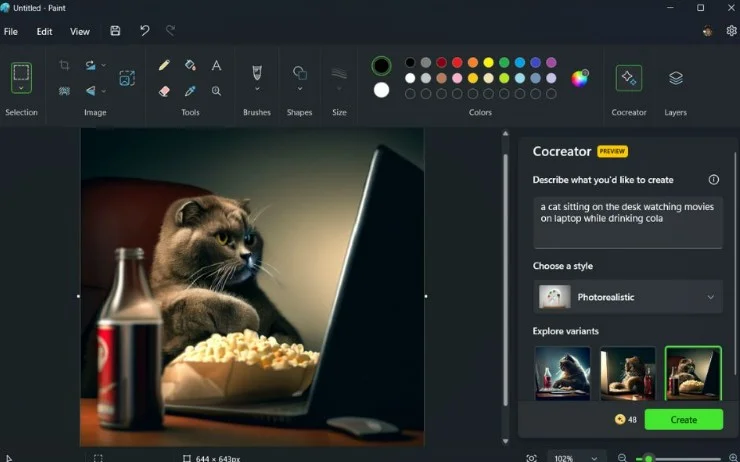Open the File menu
The width and height of the screenshot is (740, 462).
[x=11, y=32]
